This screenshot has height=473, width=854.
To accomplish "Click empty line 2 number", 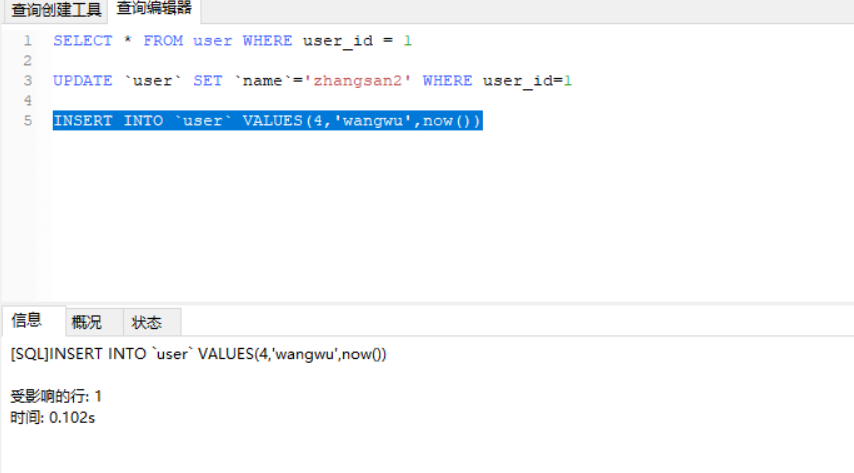I will [28, 60].
